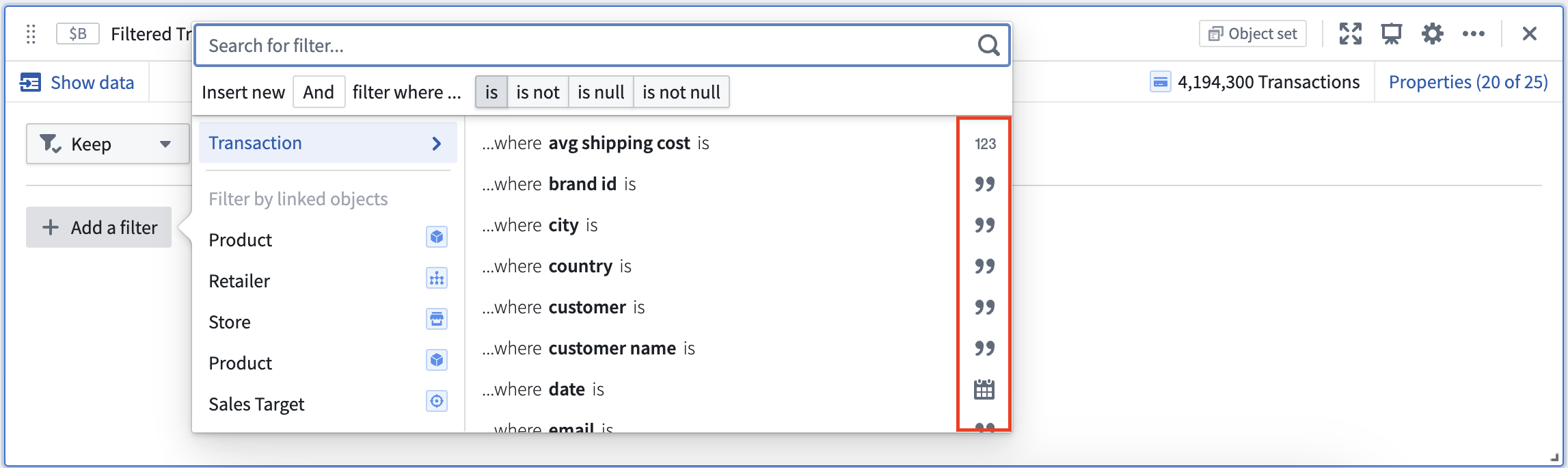Open the Keep filter mode dropdown

coord(107,144)
